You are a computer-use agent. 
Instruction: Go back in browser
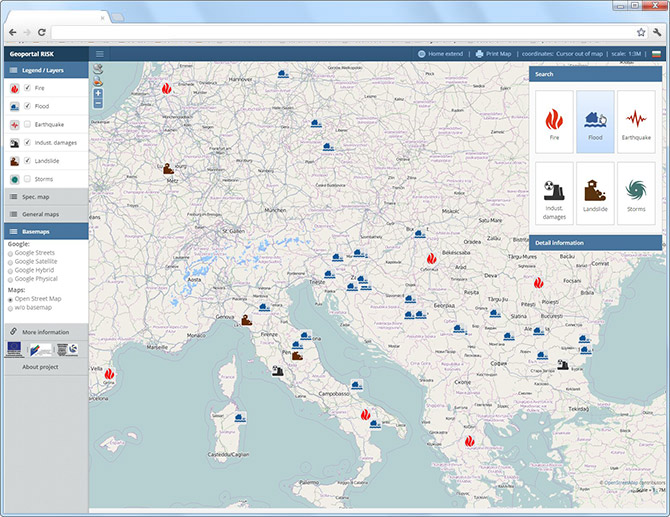13,32
